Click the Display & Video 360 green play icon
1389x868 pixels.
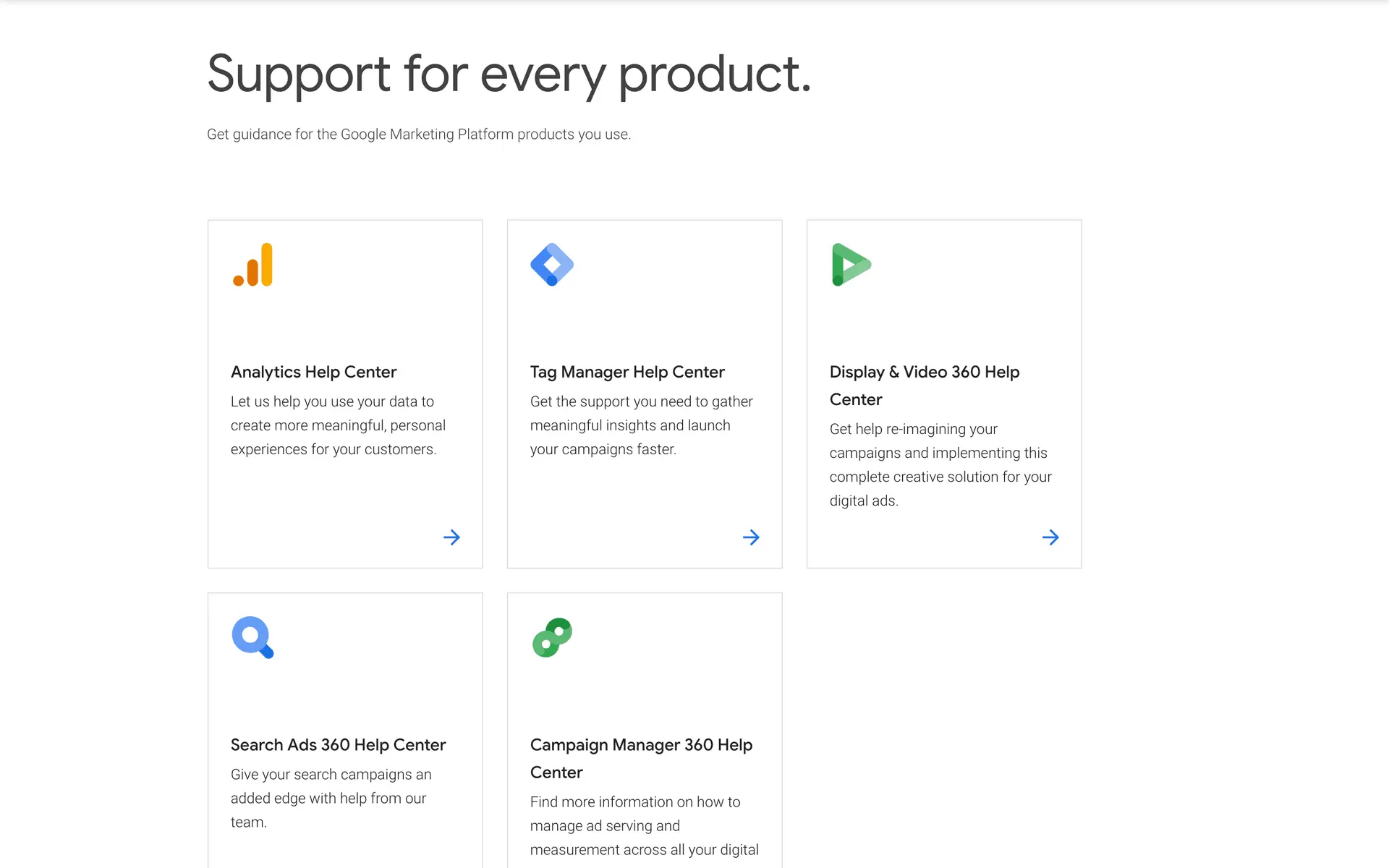pos(851,265)
